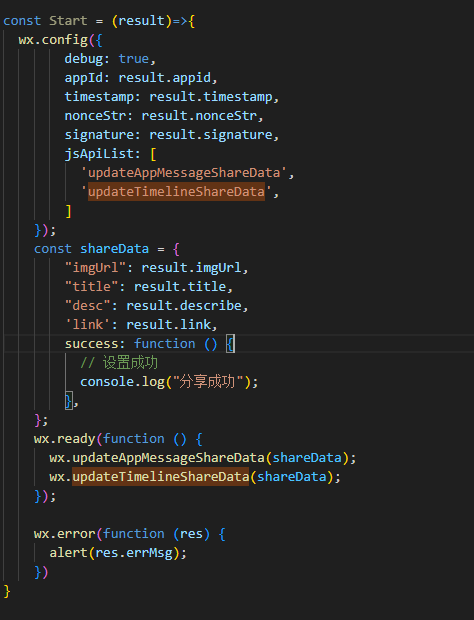Click the yellow closing bracket of jsApiList
Viewport: 474px width, 620px height.
pos(68,211)
